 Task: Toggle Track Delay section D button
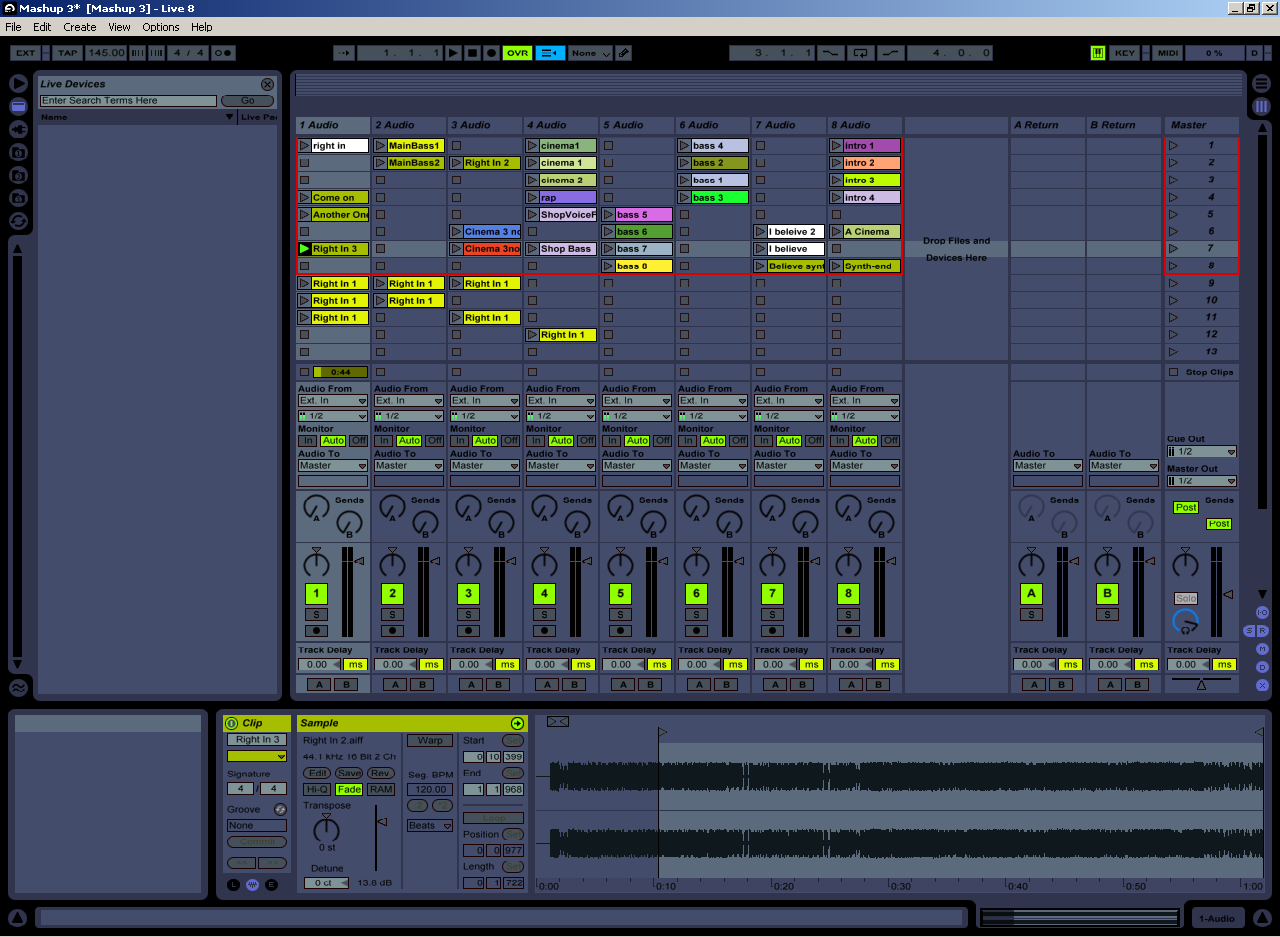pyautogui.click(x=1262, y=667)
